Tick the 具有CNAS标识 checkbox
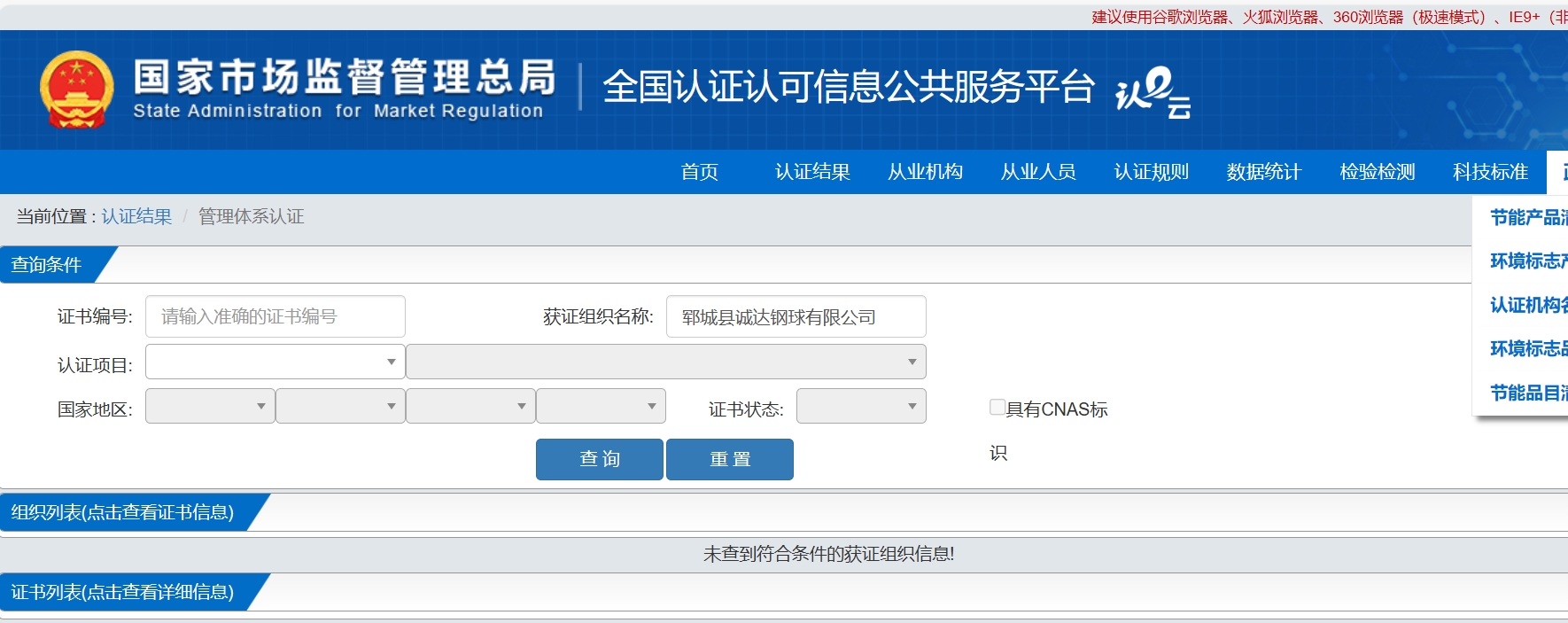1568x623 pixels. coord(997,407)
